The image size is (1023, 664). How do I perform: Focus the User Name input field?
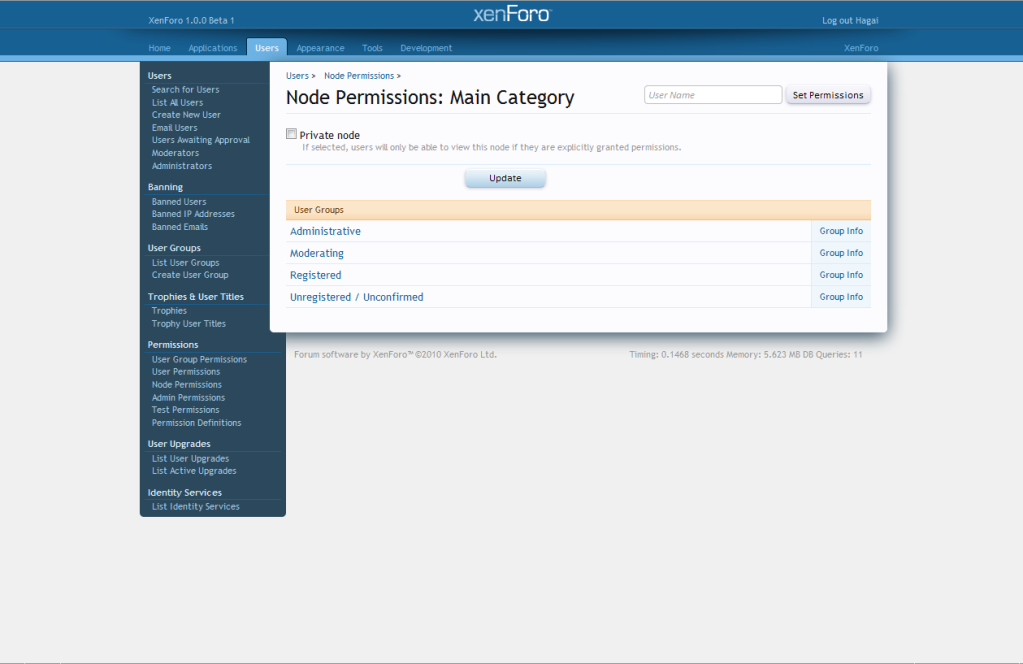(713, 95)
